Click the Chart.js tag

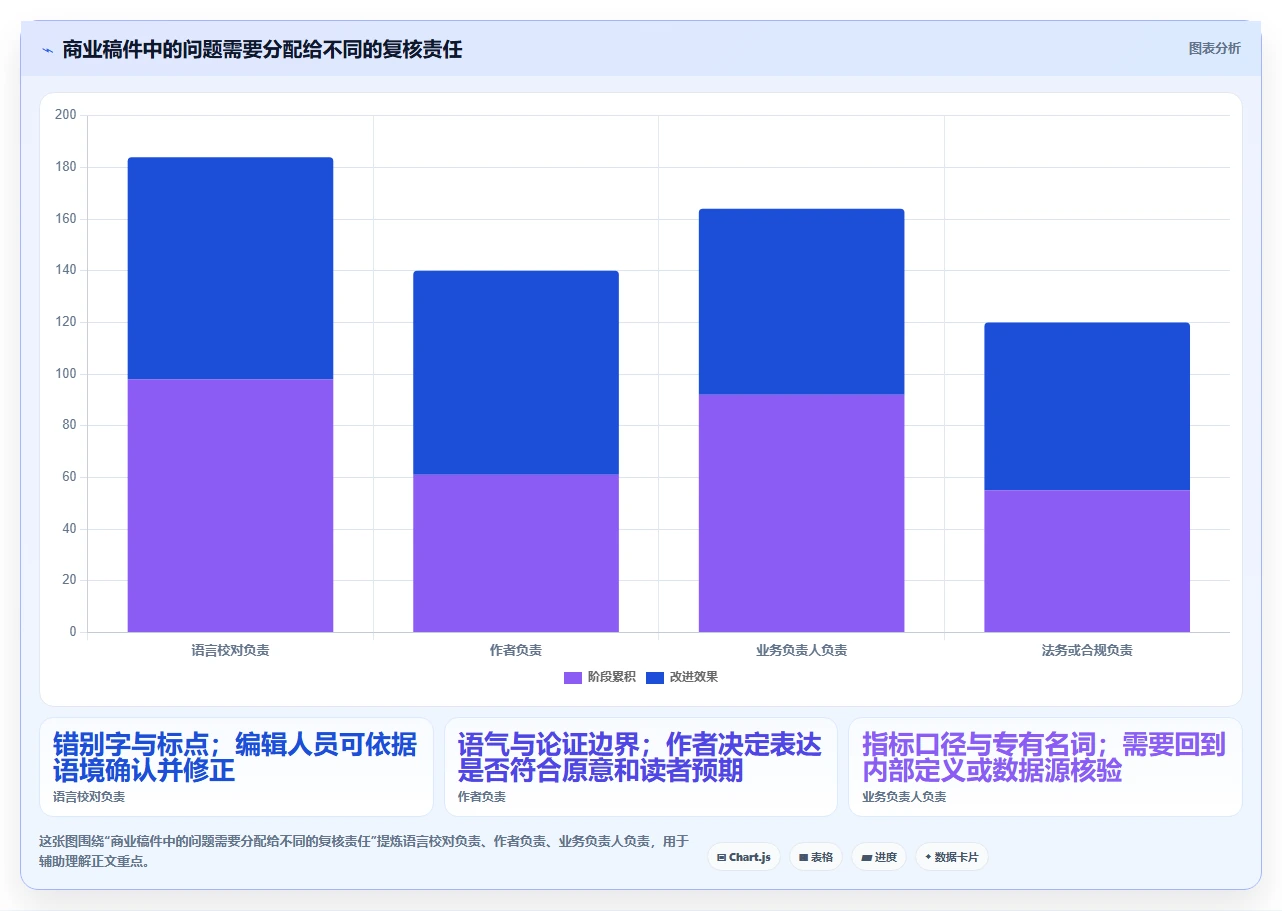tap(744, 857)
